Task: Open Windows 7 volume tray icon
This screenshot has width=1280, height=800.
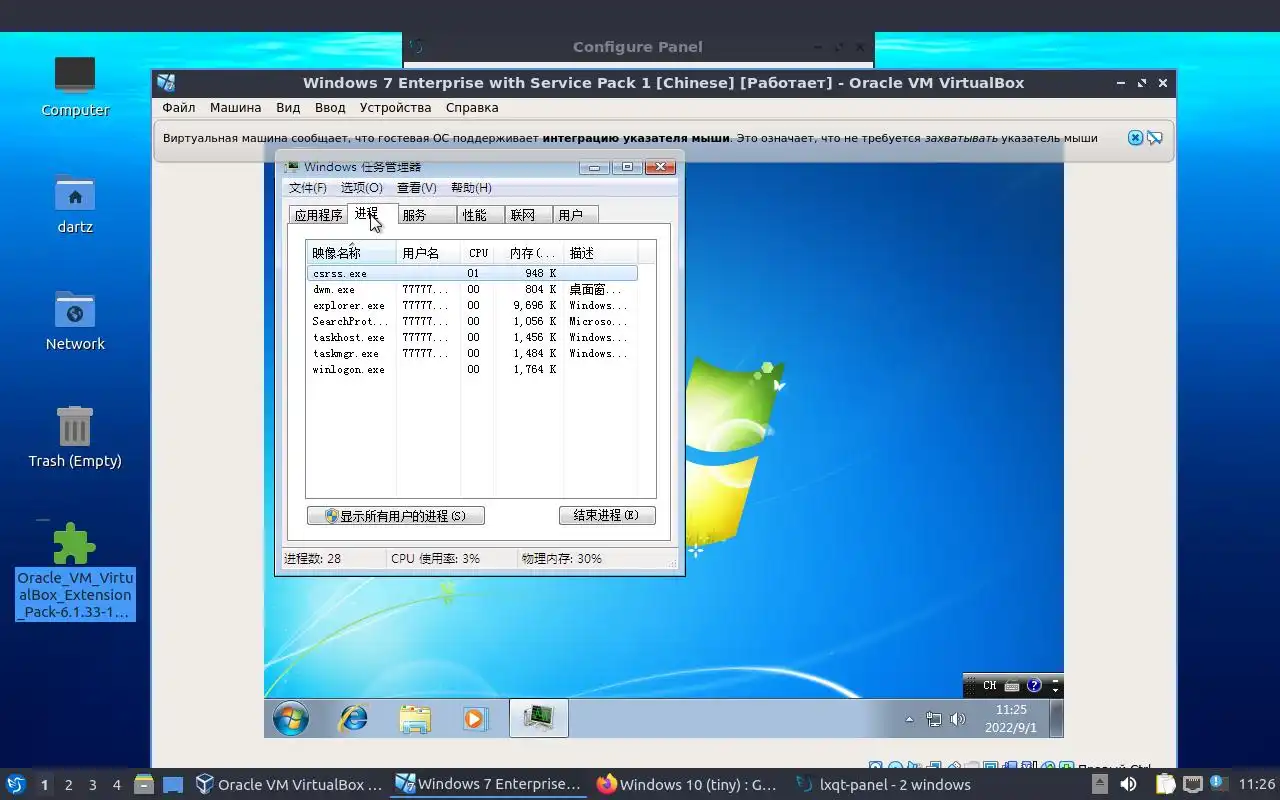Action: pos(958,719)
